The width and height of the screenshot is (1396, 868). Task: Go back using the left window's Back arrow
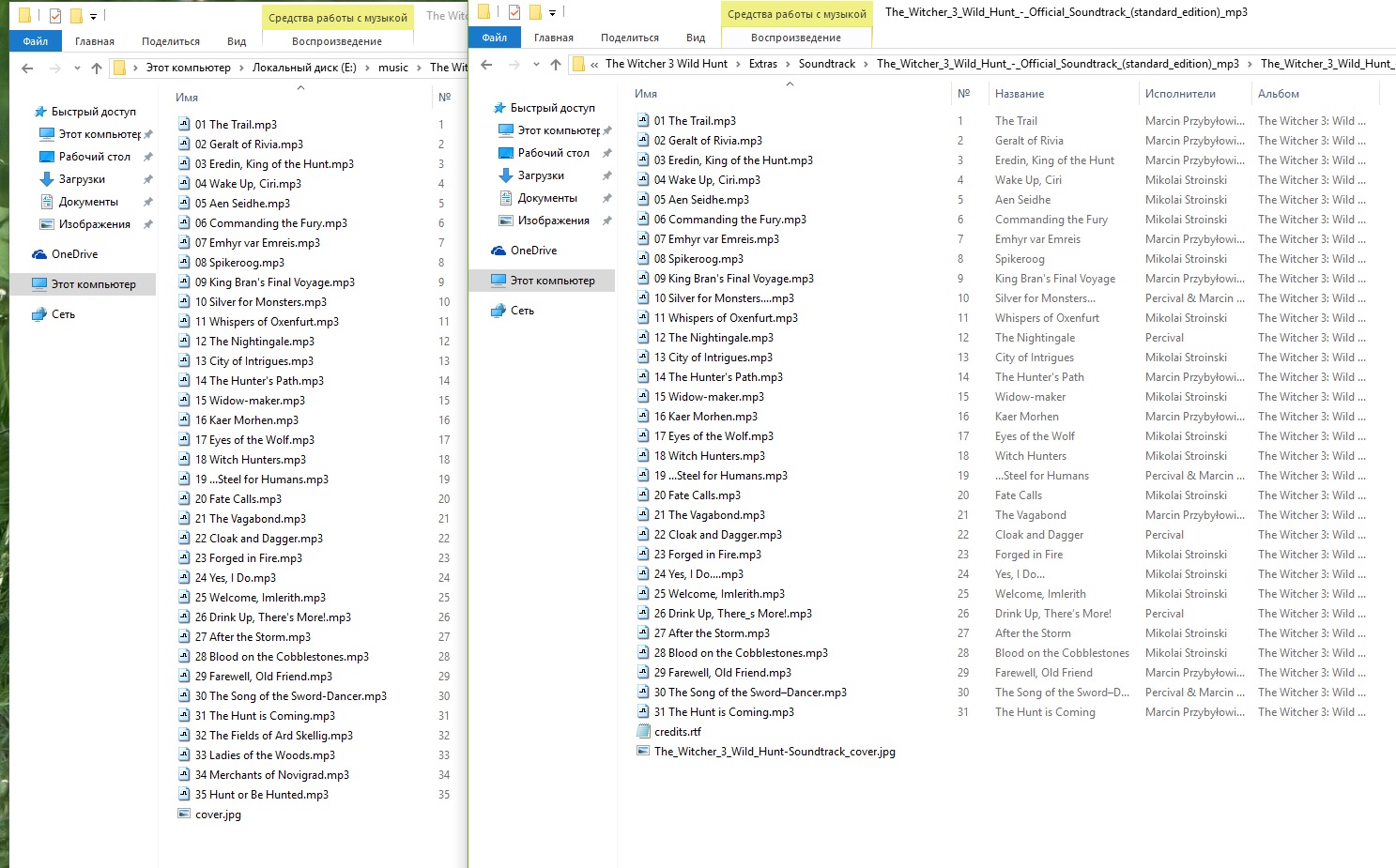(x=27, y=68)
